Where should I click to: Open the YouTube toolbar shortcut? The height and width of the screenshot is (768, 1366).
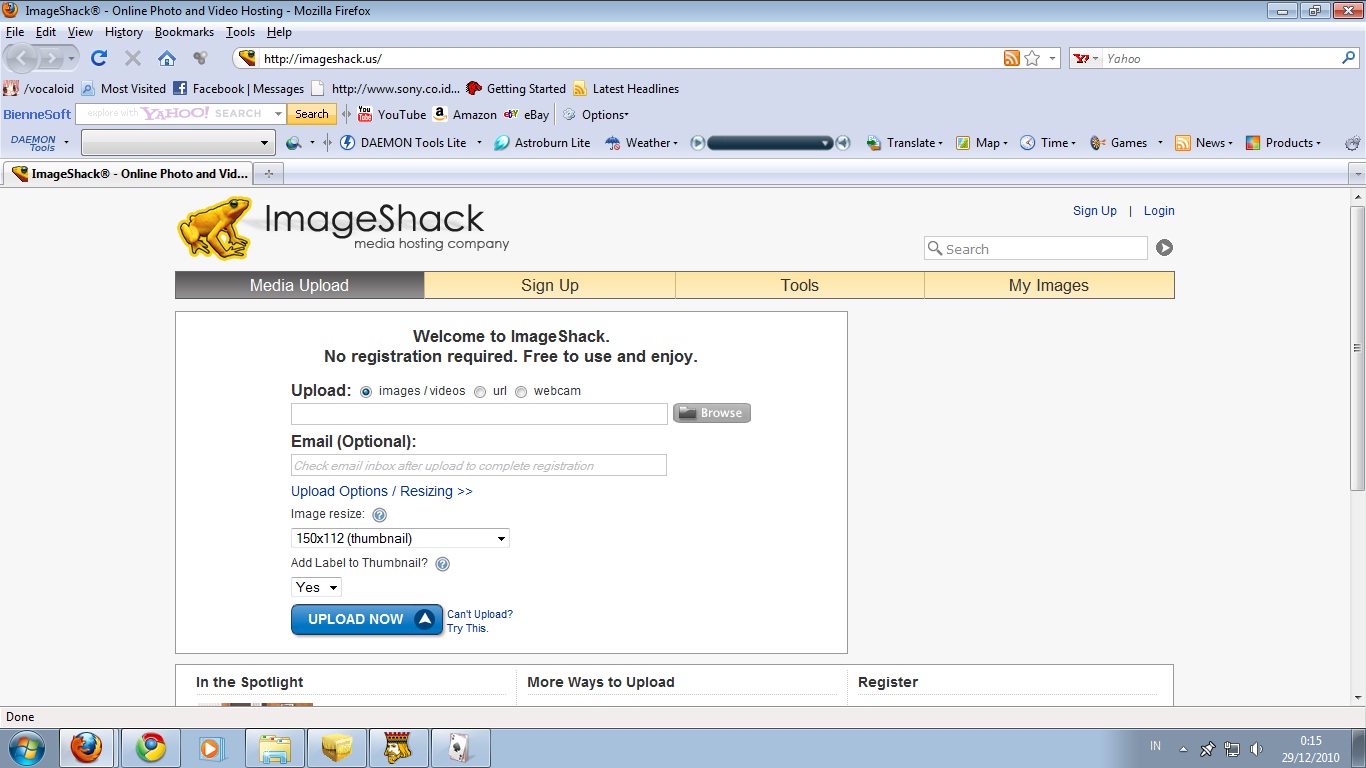tap(392, 114)
